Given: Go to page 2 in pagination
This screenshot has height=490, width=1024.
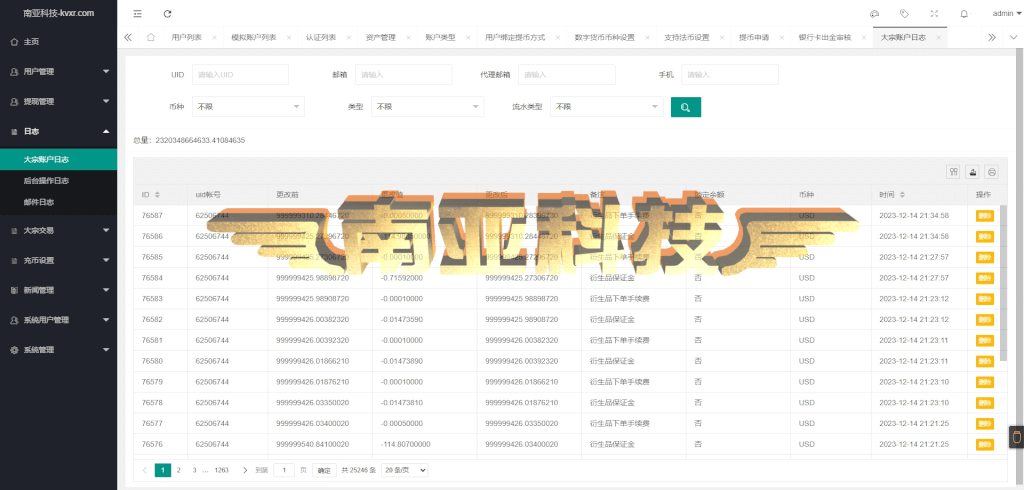Looking at the screenshot, I should click(x=178, y=470).
